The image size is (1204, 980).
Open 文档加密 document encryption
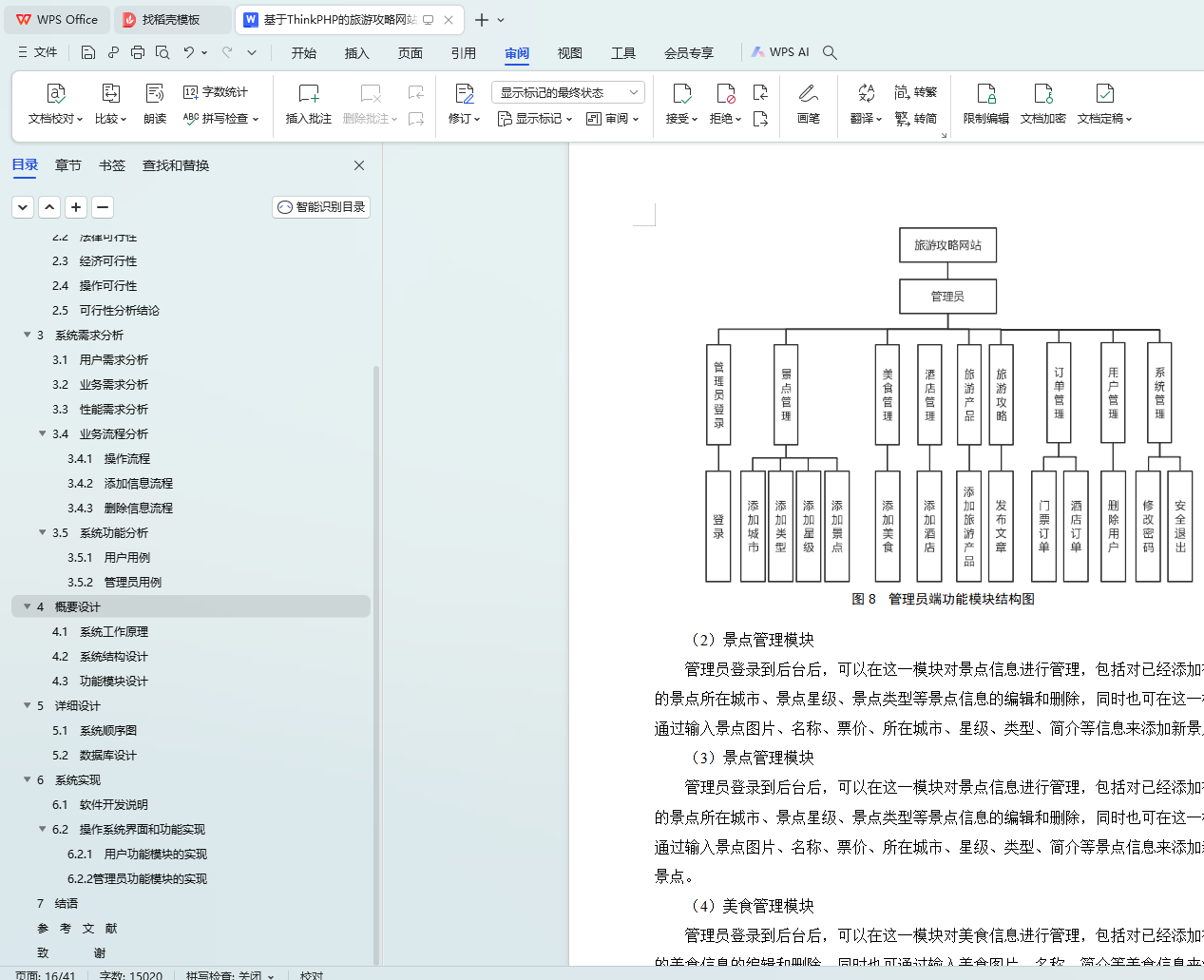point(1043,105)
